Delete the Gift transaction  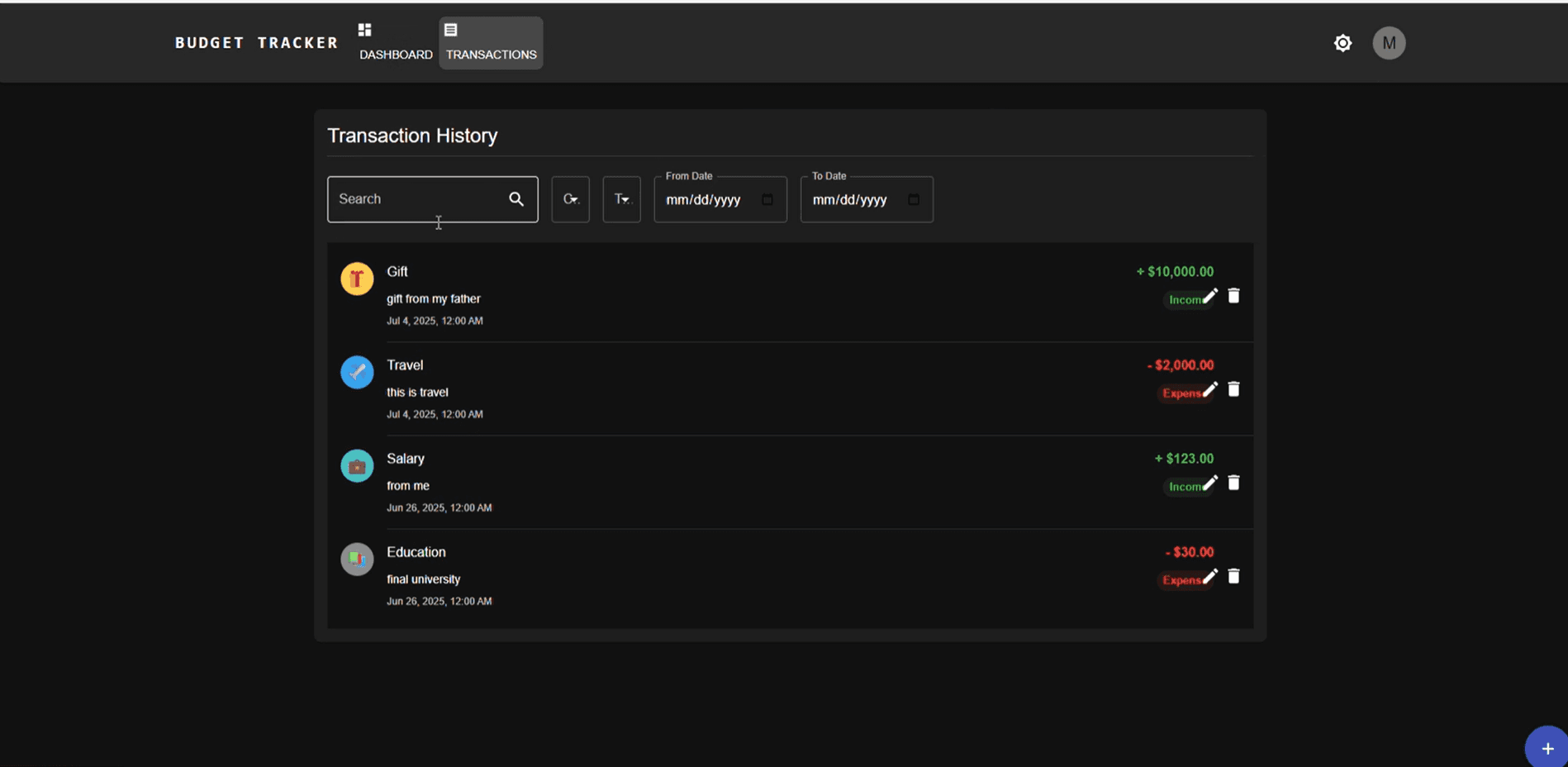point(1233,296)
